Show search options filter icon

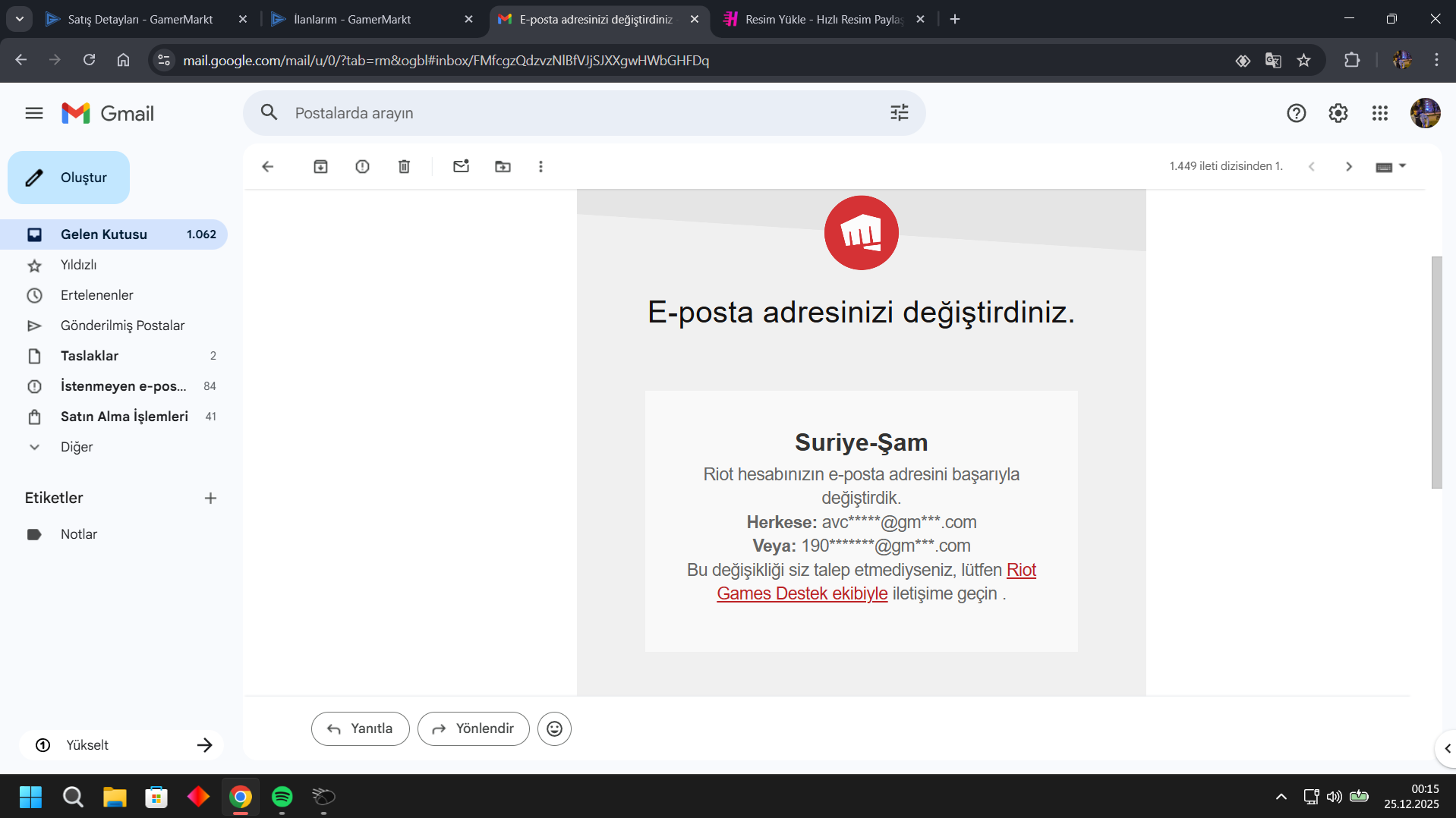tap(900, 113)
